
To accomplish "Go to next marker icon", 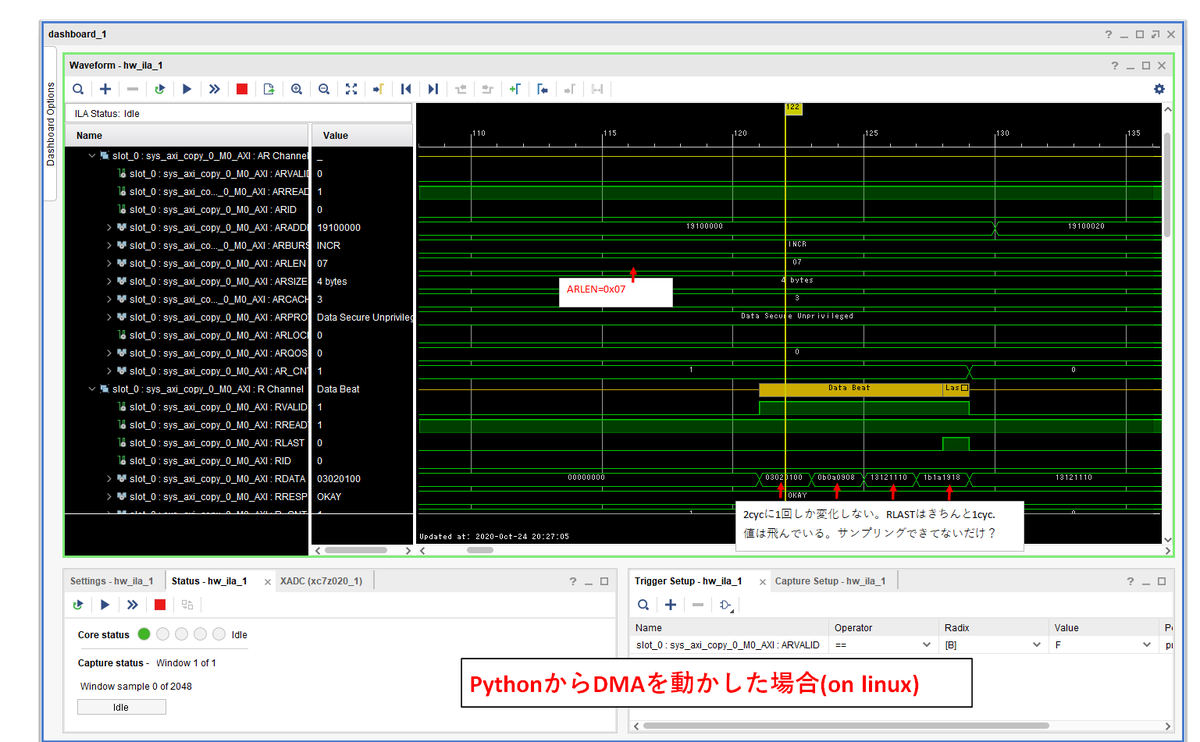I will pos(569,89).
